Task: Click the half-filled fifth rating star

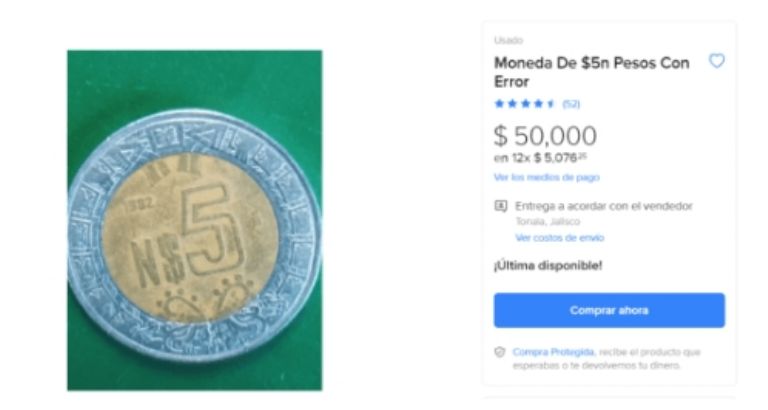Action: (x=551, y=103)
